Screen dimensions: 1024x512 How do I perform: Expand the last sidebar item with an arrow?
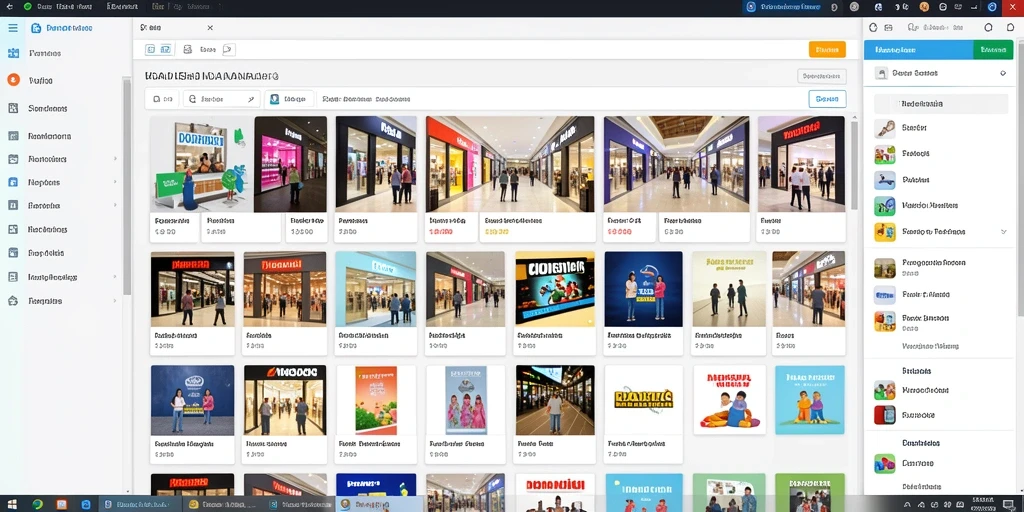click(115, 301)
